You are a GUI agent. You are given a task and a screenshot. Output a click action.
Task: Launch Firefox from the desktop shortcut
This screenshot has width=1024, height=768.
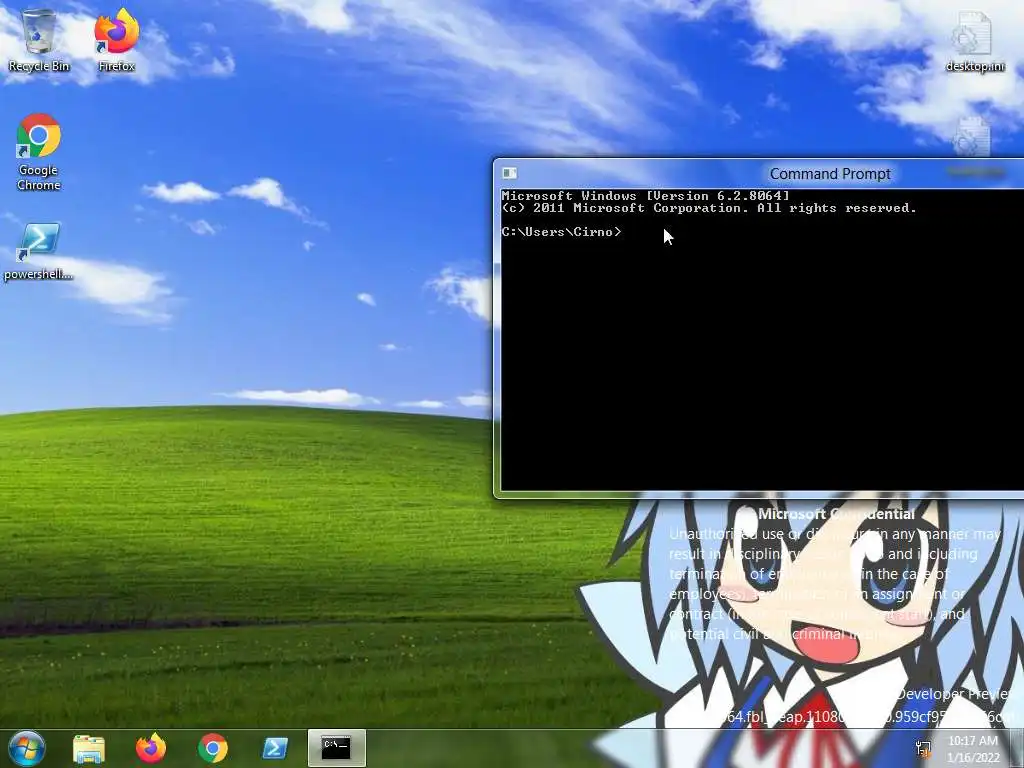tap(116, 40)
